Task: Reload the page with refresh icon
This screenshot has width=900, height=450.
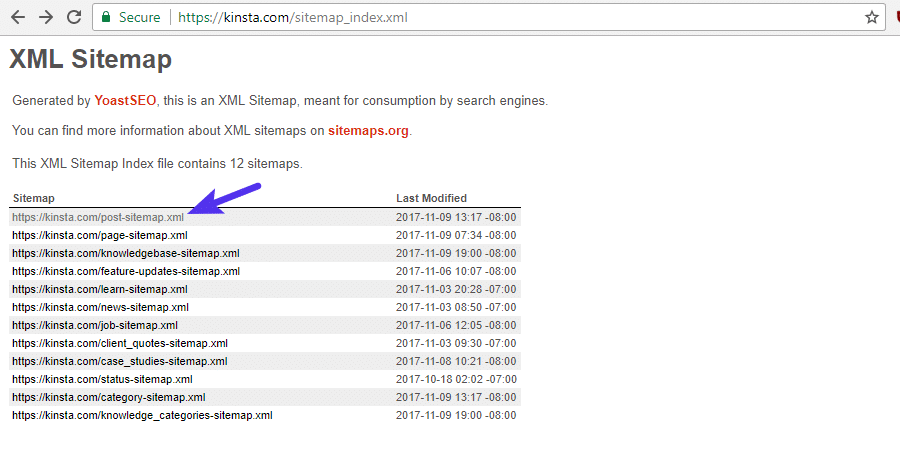Action: point(74,17)
